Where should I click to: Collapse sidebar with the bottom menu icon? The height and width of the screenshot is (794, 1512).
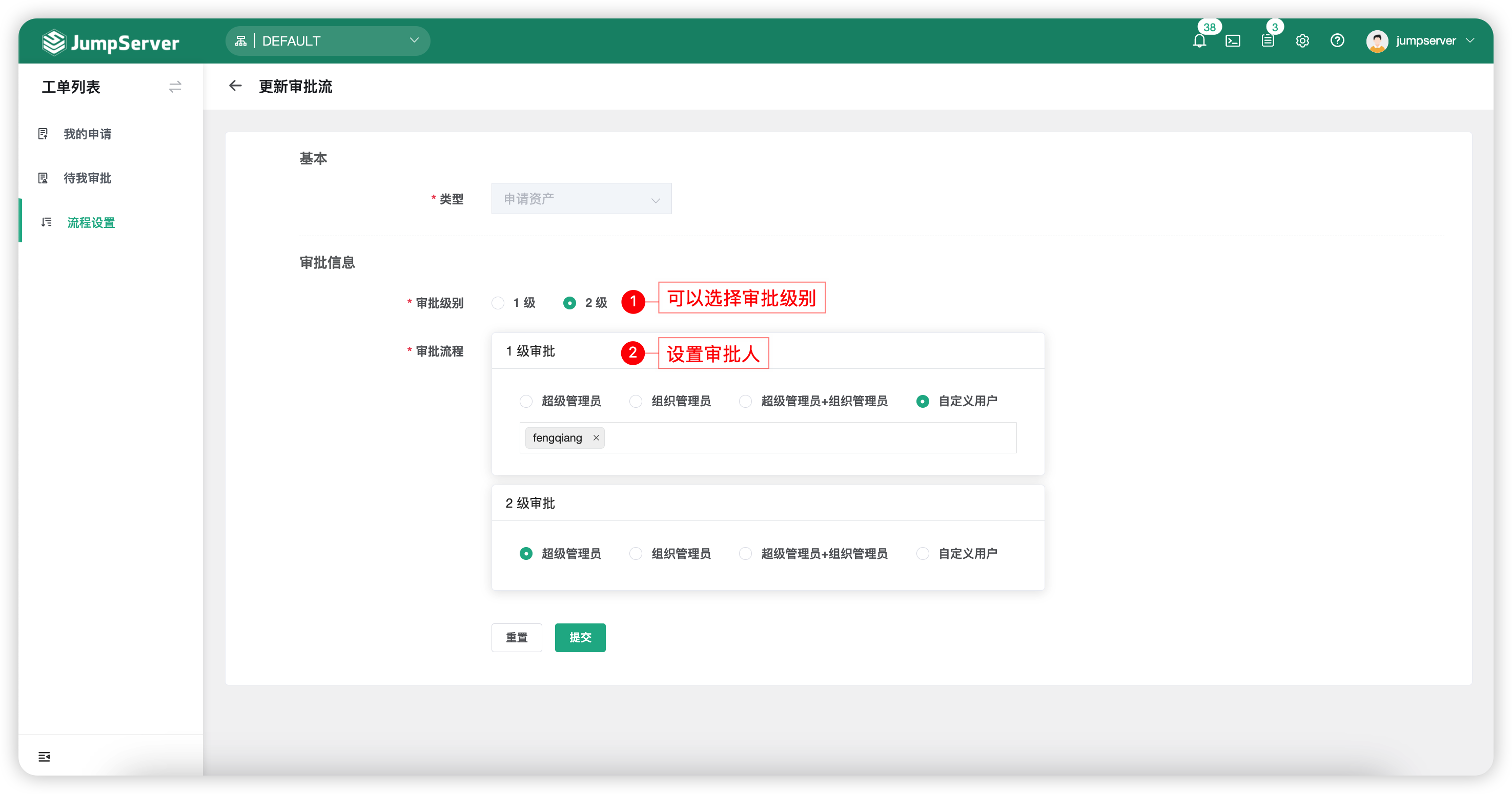[44, 757]
